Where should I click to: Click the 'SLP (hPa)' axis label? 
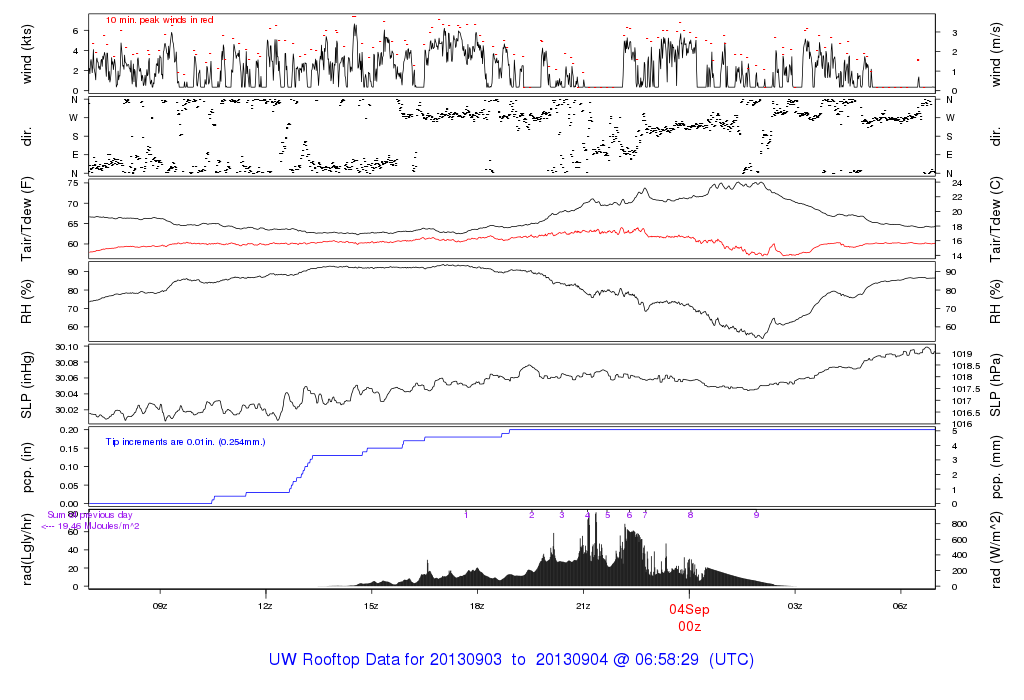point(995,385)
